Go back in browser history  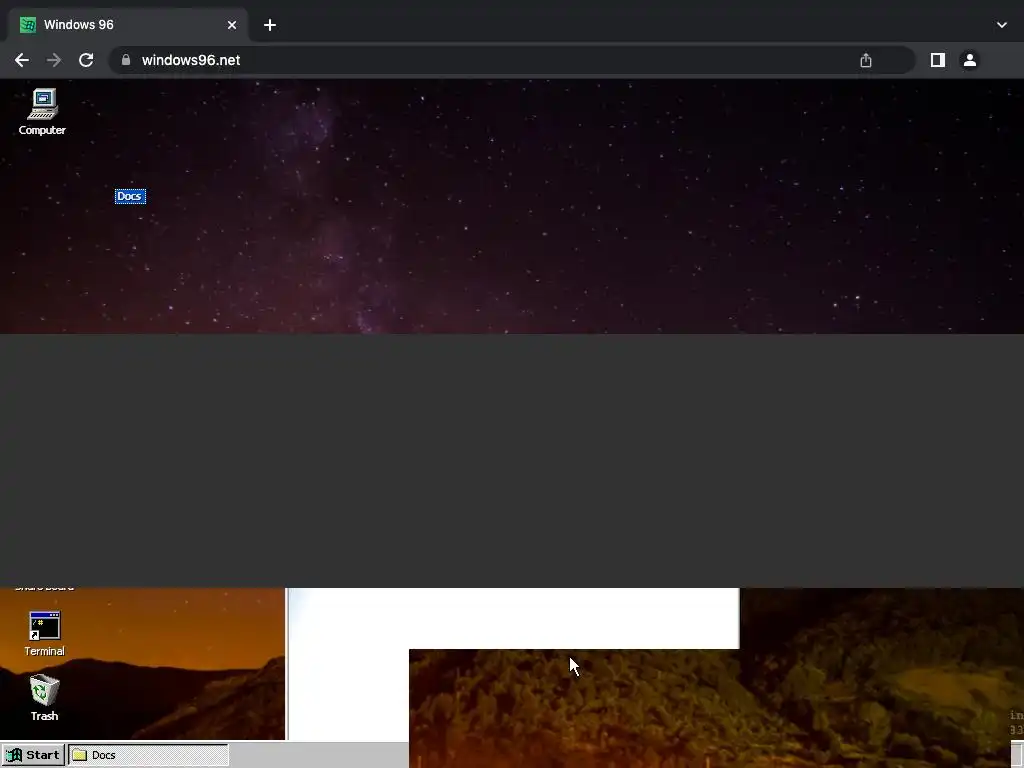coord(22,60)
